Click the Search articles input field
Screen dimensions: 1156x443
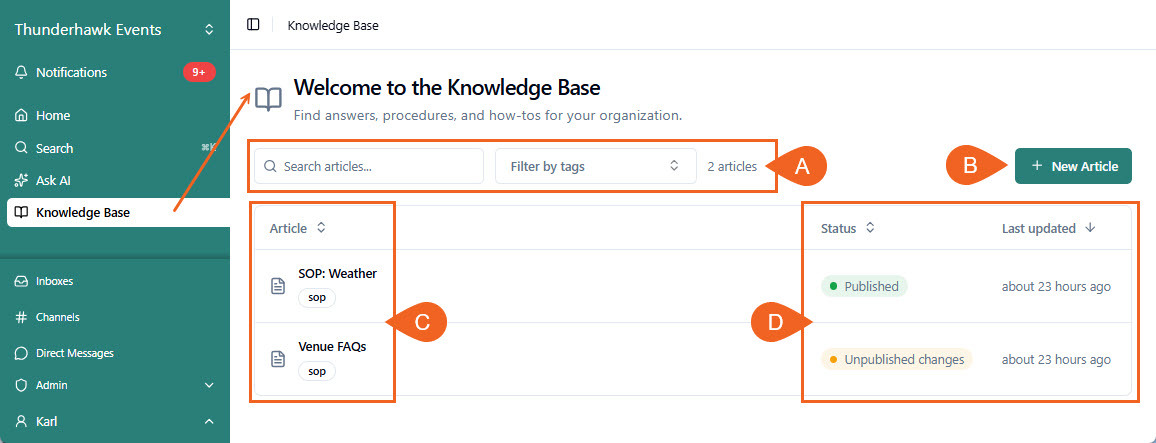[x=369, y=166]
